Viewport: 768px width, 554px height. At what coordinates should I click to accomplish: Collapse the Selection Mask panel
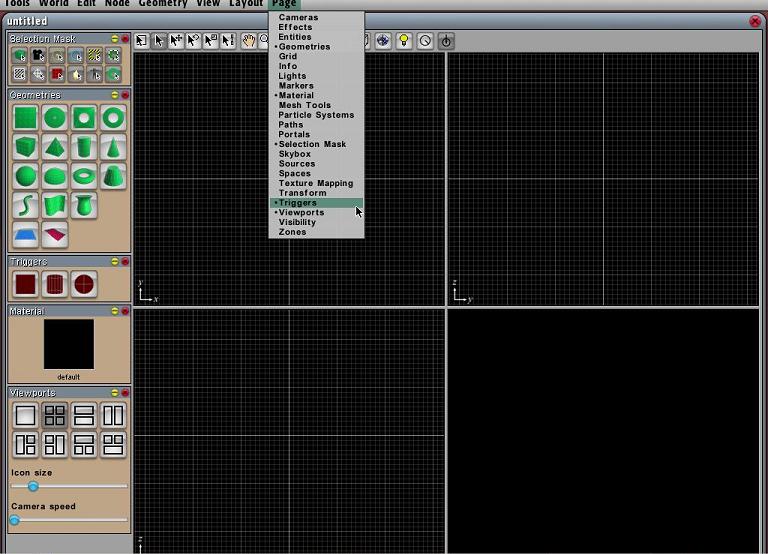coord(115,39)
